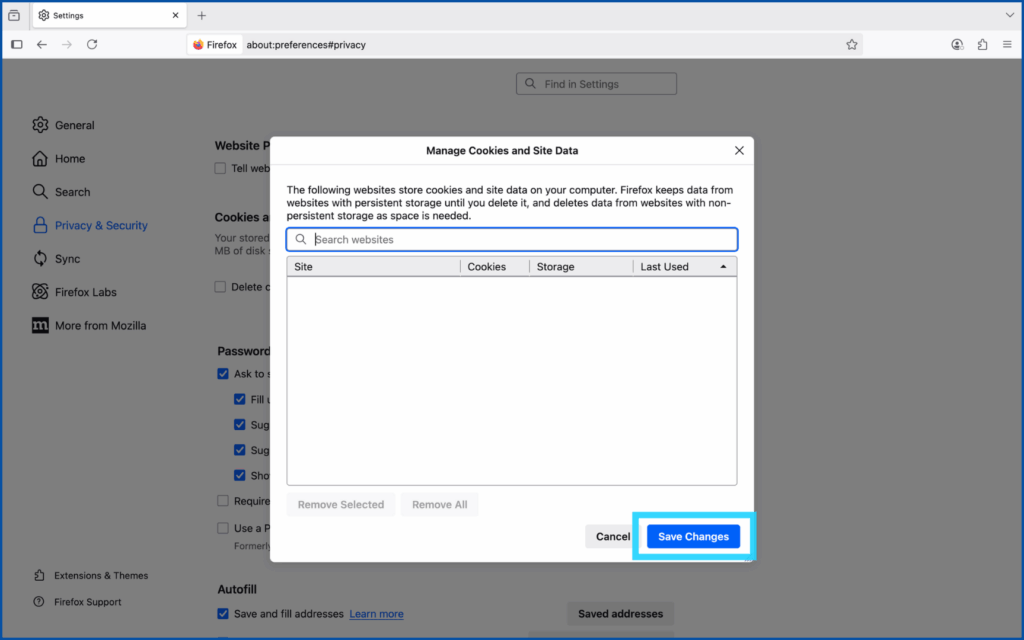This screenshot has height=640, width=1024.
Task: Sort by the Last Used column arrow
Action: 723,267
